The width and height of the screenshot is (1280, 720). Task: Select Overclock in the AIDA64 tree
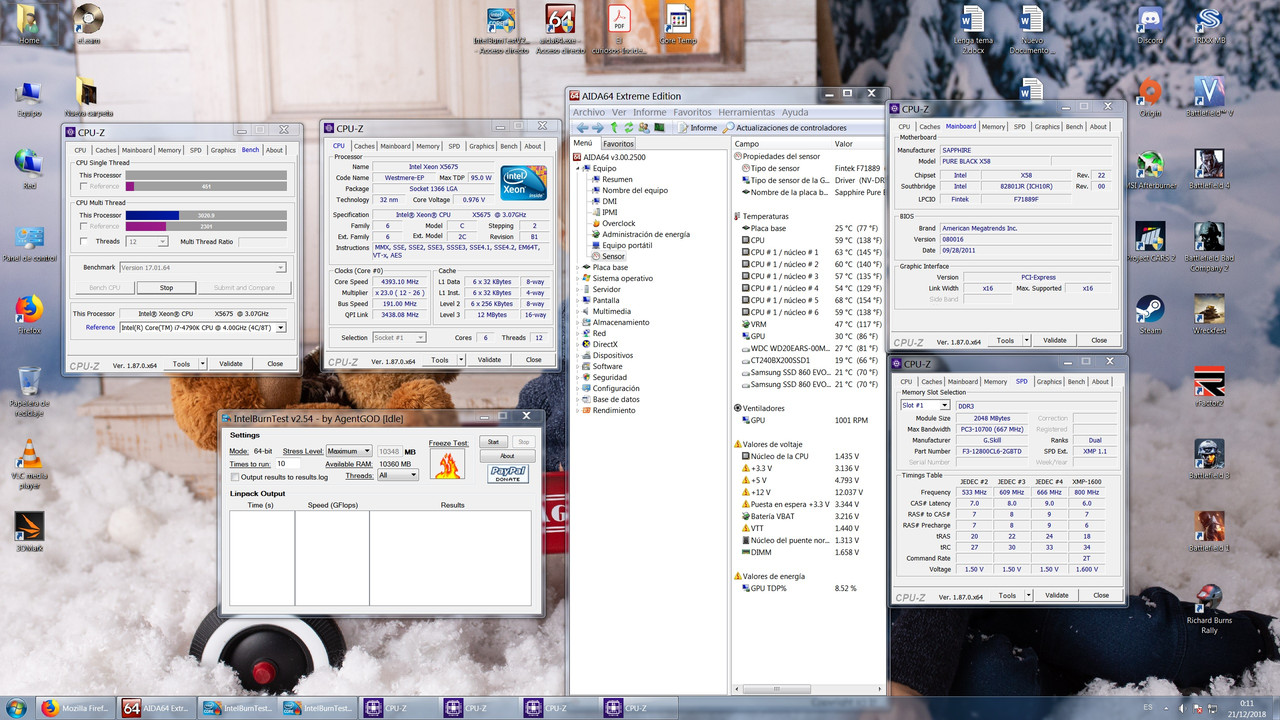(617, 223)
